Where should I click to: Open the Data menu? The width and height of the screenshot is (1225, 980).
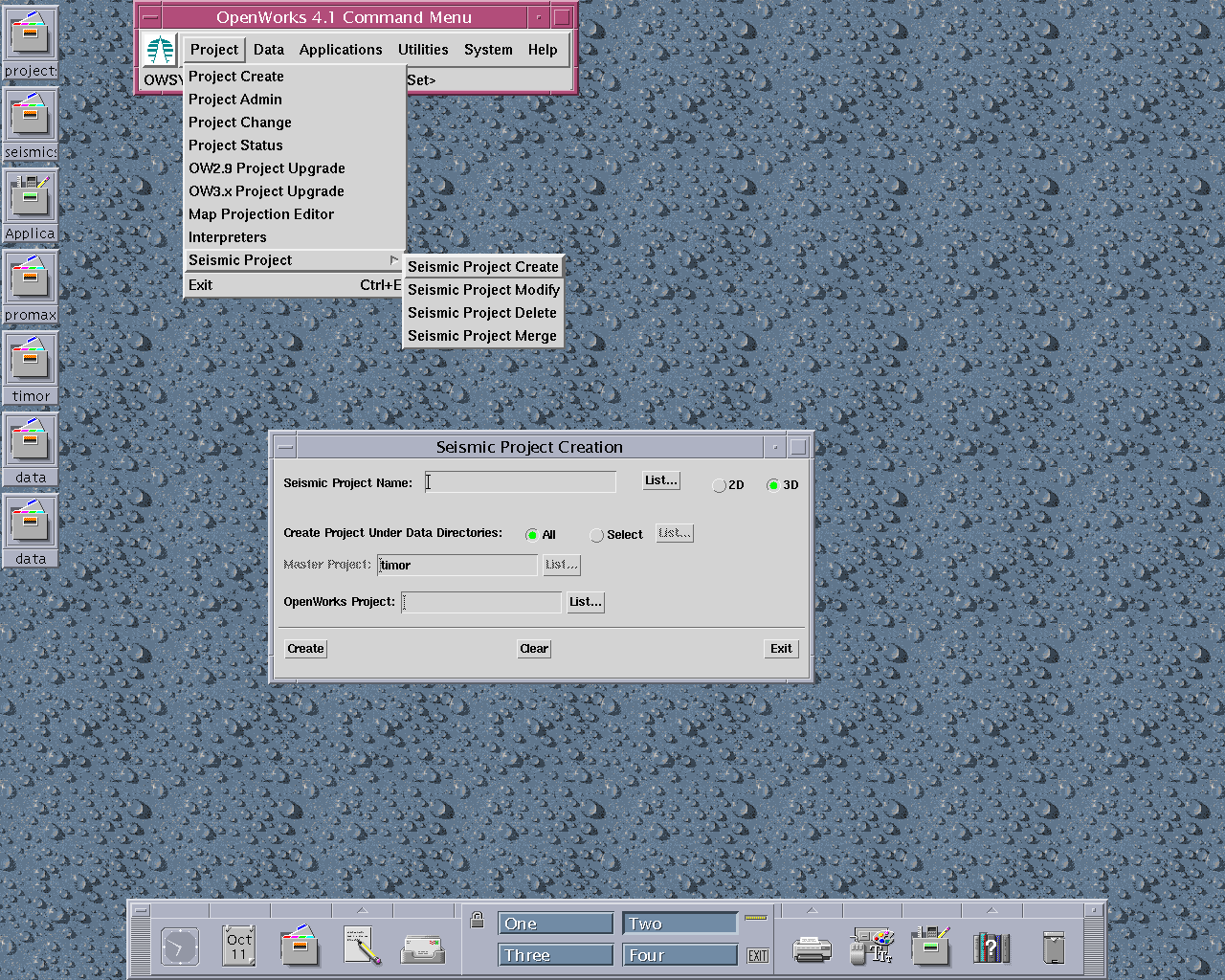(x=269, y=50)
